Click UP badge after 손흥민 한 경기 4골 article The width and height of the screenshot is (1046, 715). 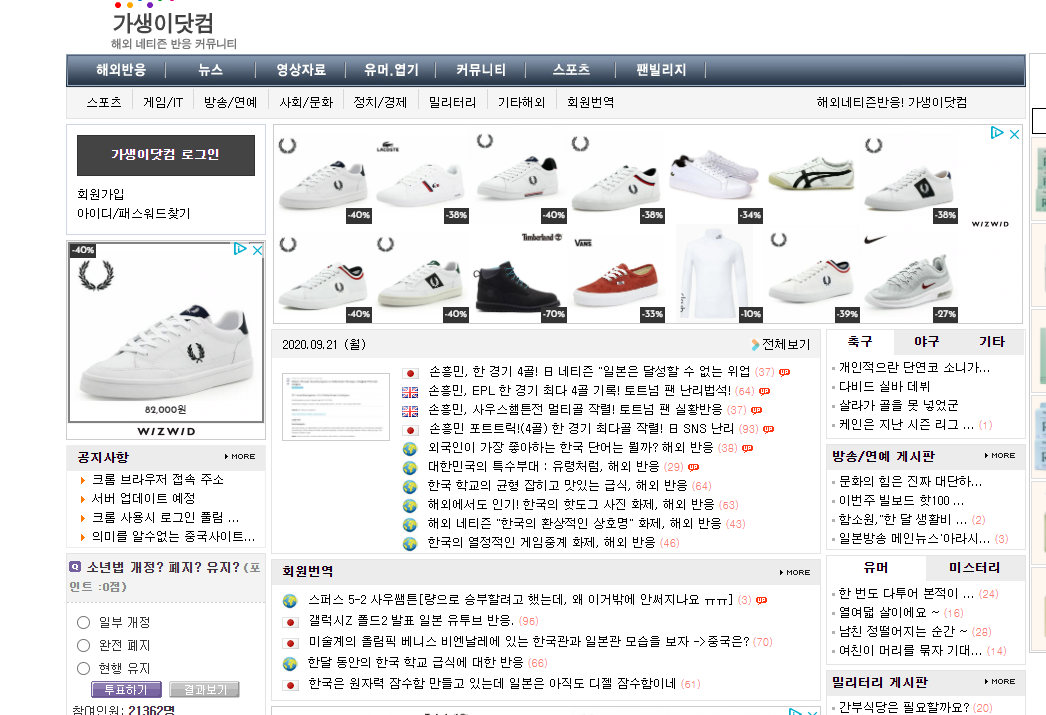pyautogui.click(x=784, y=372)
